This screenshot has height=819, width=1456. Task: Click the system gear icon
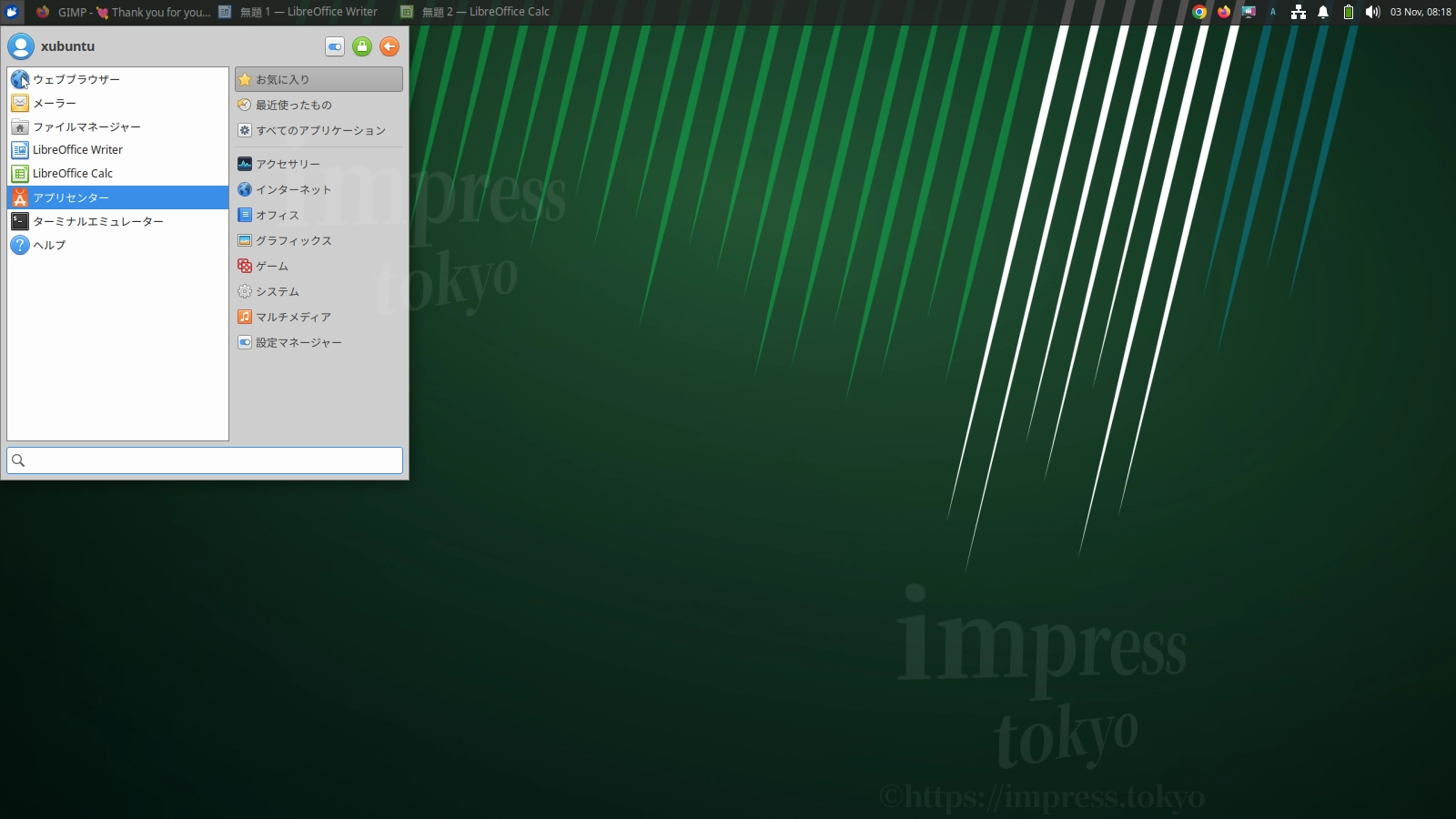pos(245,291)
